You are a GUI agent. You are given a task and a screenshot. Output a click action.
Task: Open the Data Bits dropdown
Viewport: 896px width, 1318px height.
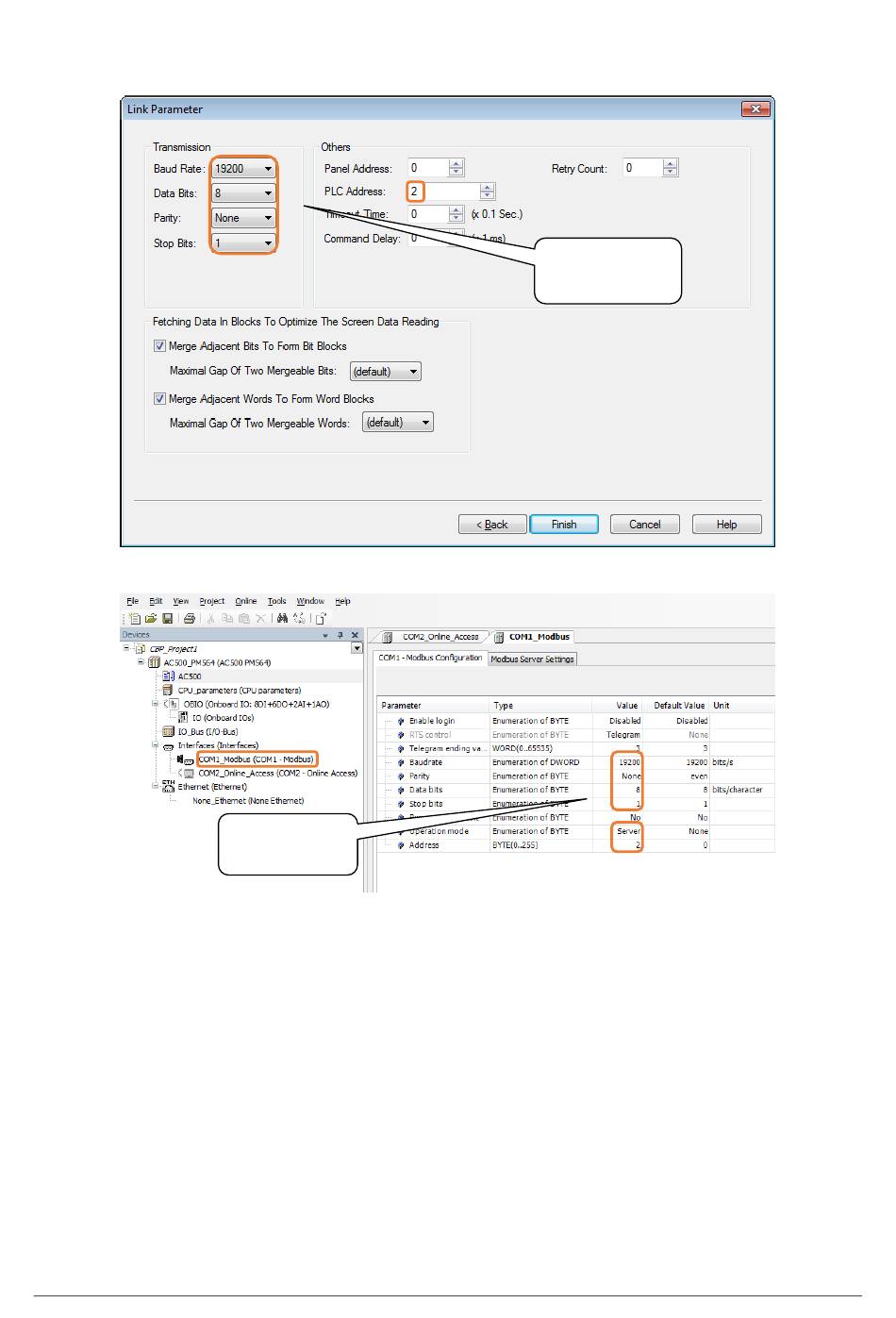pyautogui.click(x=243, y=193)
